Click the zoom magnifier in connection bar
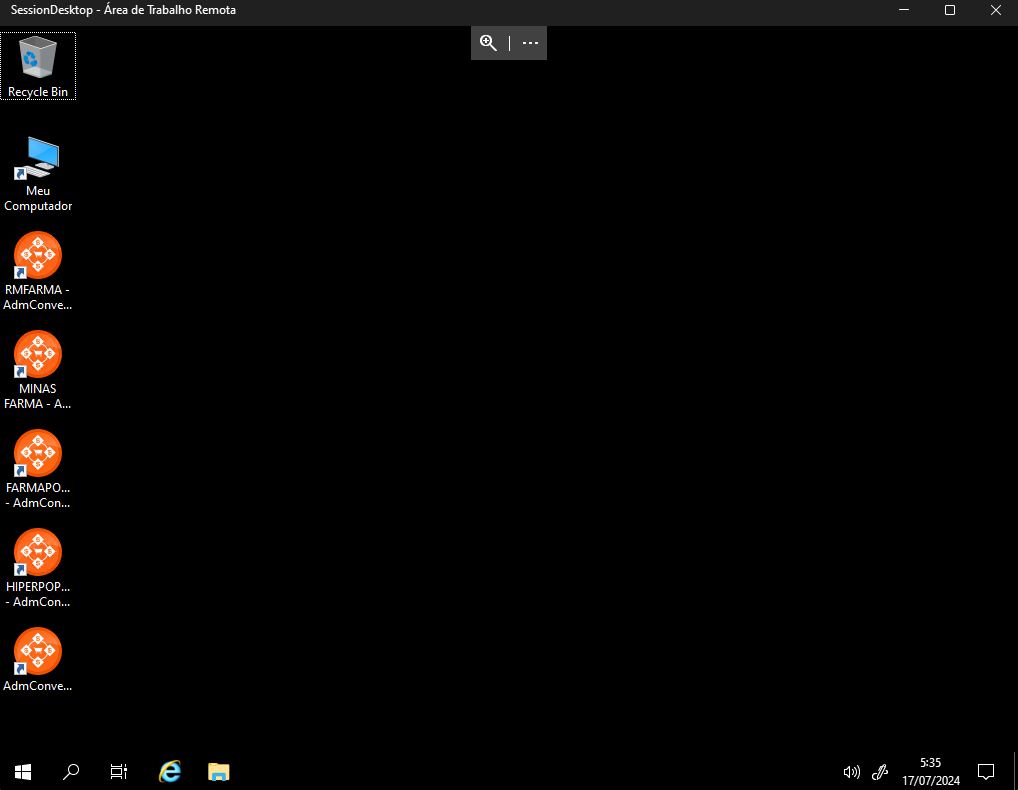Screen dimensions: 1018x790 click(x=488, y=43)
